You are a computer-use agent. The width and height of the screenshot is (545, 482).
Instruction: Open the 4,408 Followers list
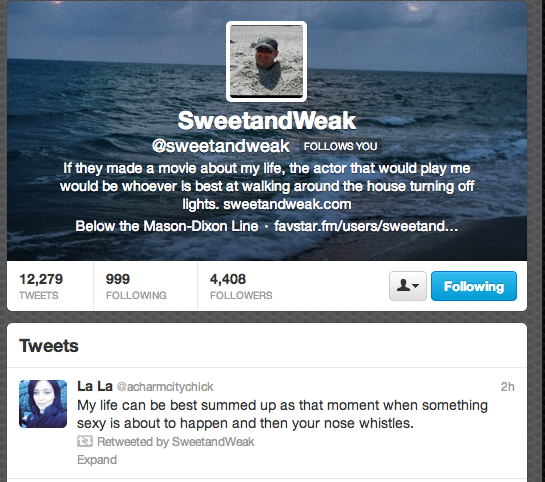click(x=241, y=286)
